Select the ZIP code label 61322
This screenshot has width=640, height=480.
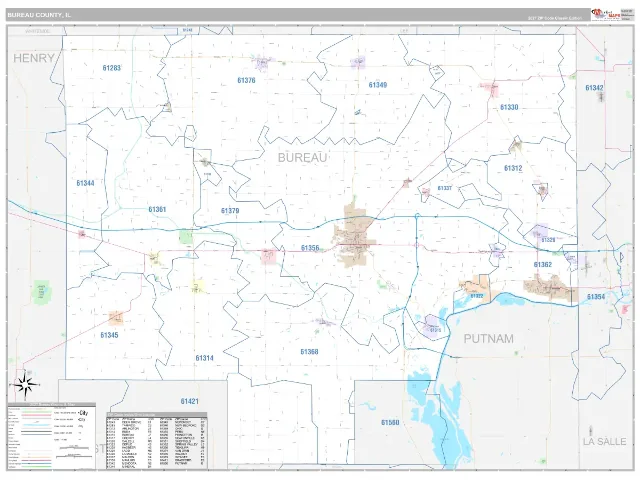(x=477, y=296)
